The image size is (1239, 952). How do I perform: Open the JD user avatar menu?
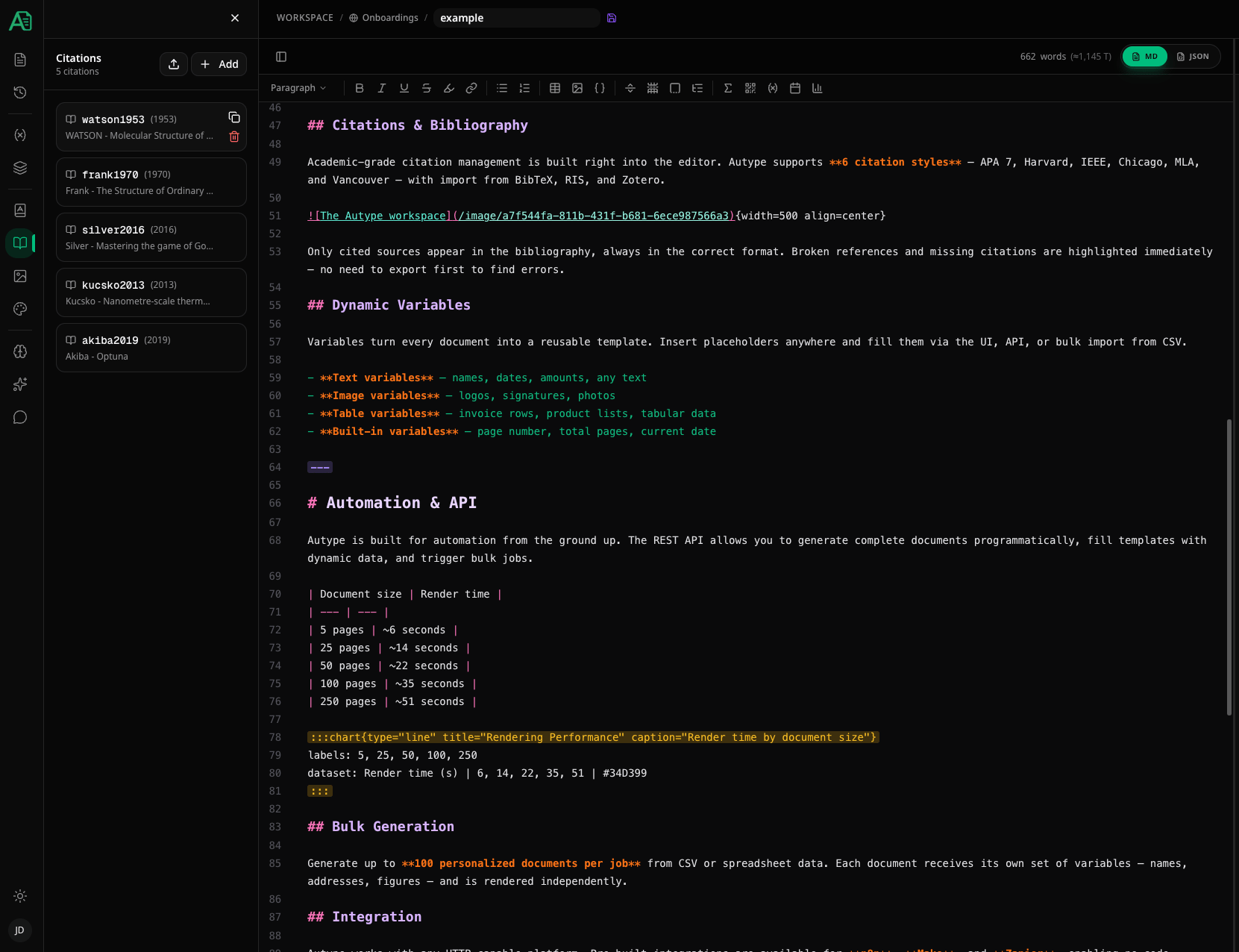click(x=20, y=930)
